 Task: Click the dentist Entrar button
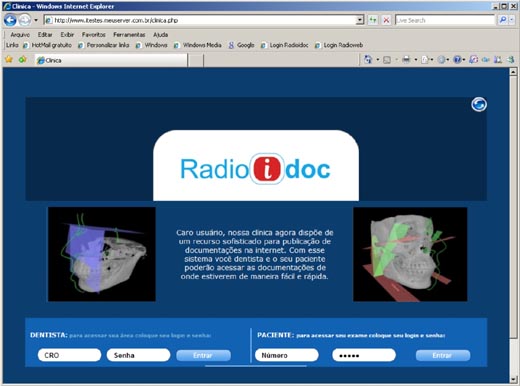[x=203, y=355]
